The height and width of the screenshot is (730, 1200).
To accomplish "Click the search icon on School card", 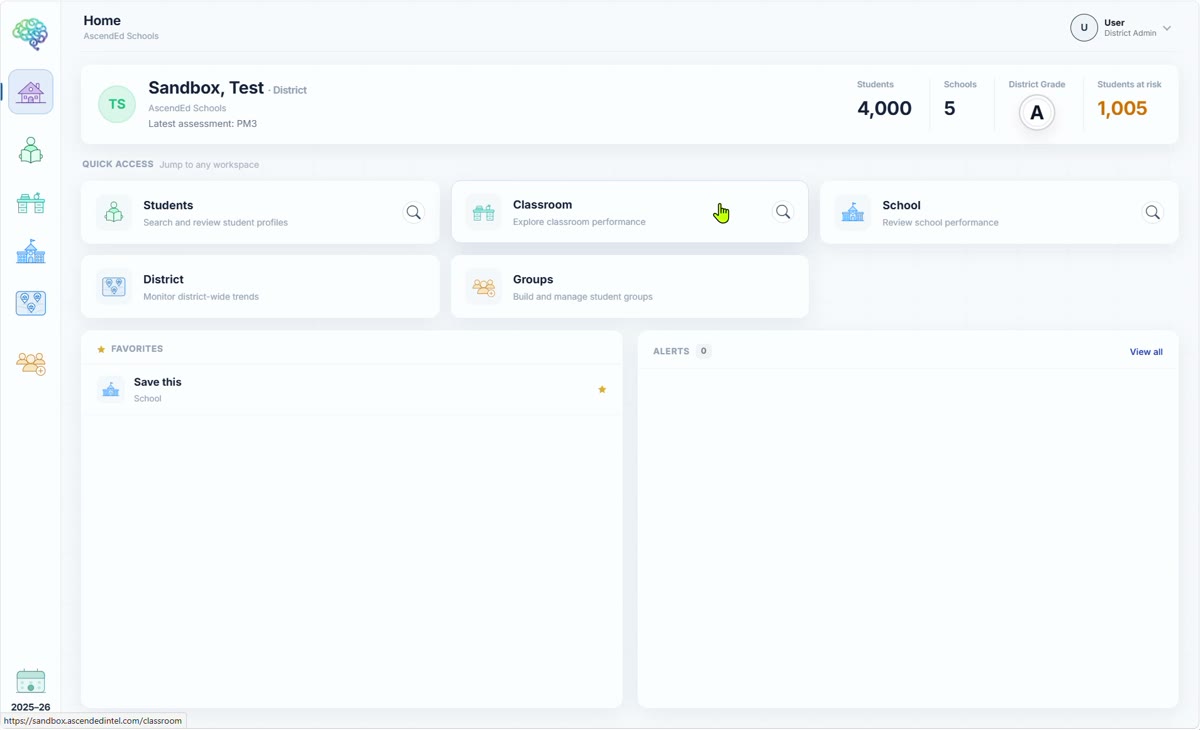I will [1153, 212].
